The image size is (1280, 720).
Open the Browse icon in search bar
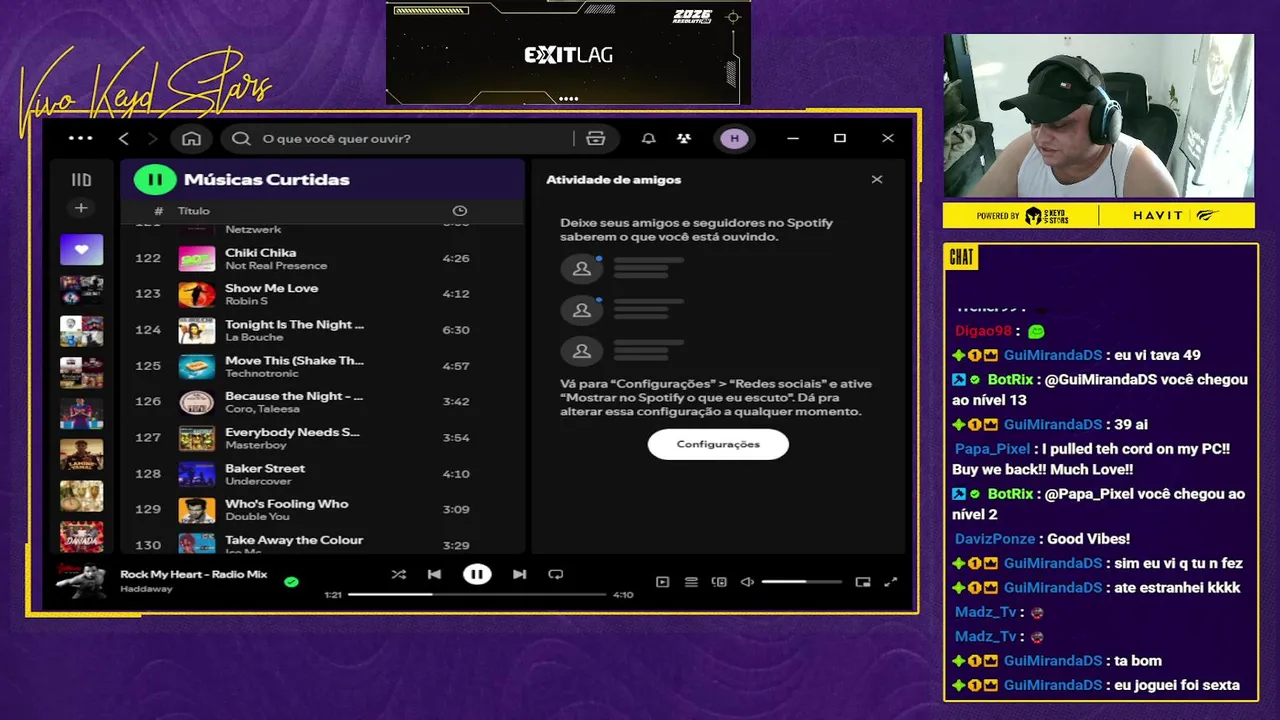point(596,139)
